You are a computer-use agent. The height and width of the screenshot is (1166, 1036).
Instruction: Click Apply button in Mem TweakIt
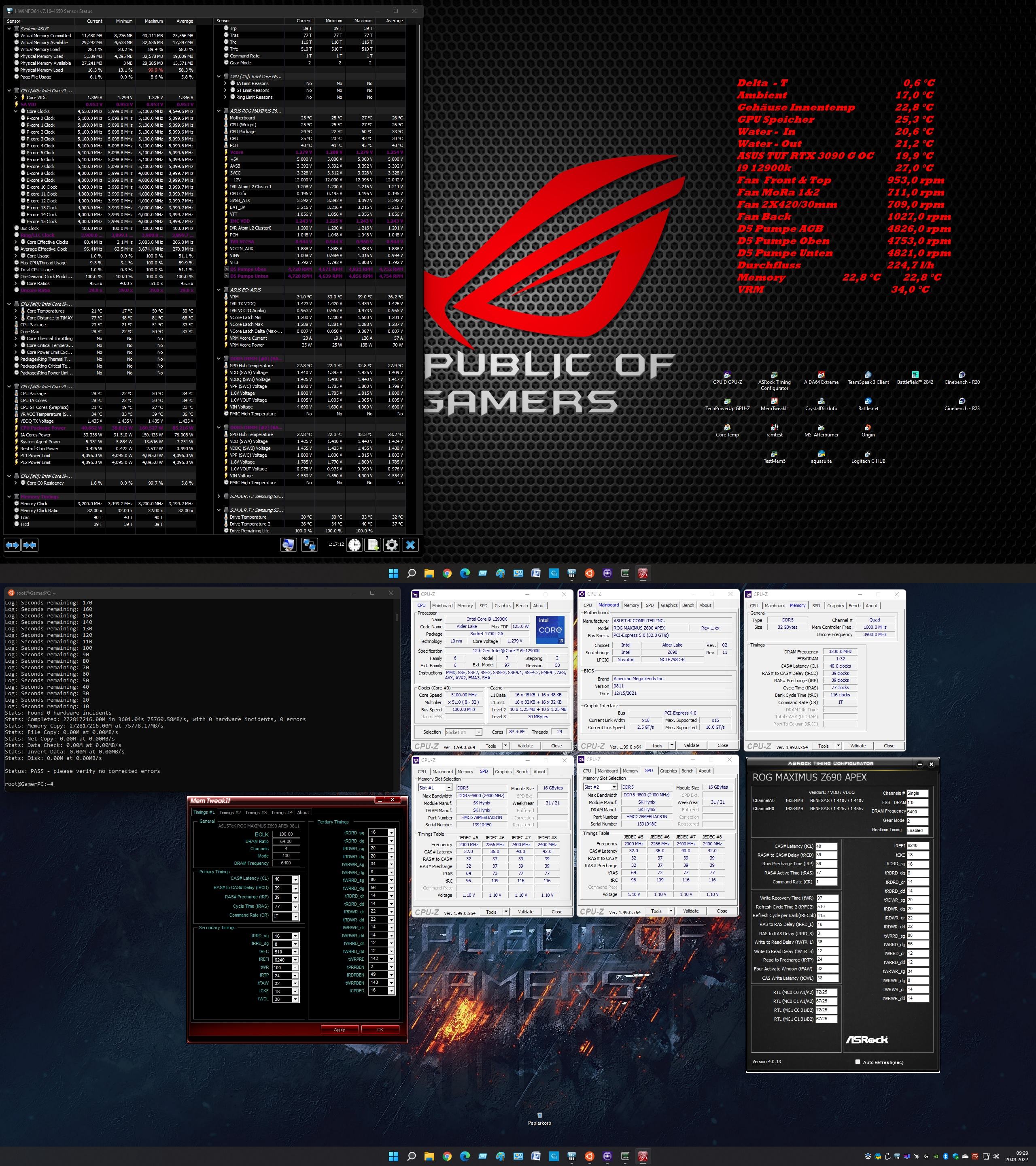pos(339,1030)
